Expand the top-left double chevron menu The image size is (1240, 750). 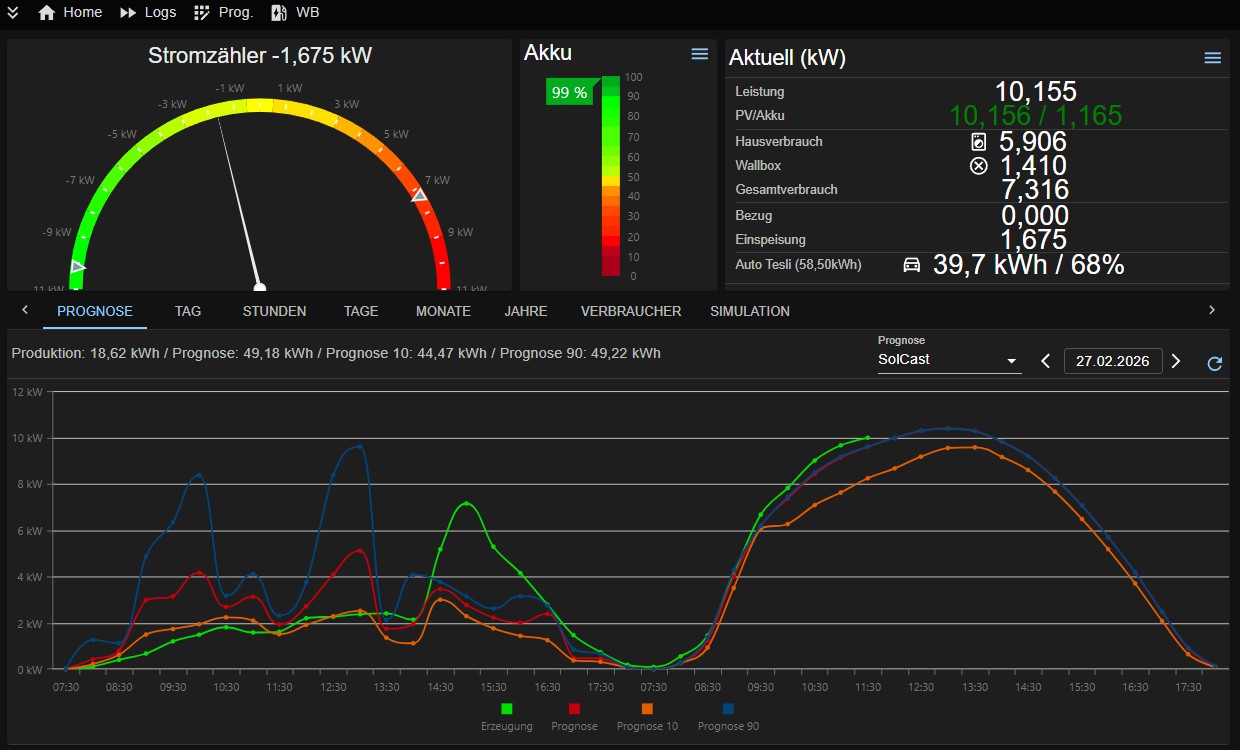[13, 13]
